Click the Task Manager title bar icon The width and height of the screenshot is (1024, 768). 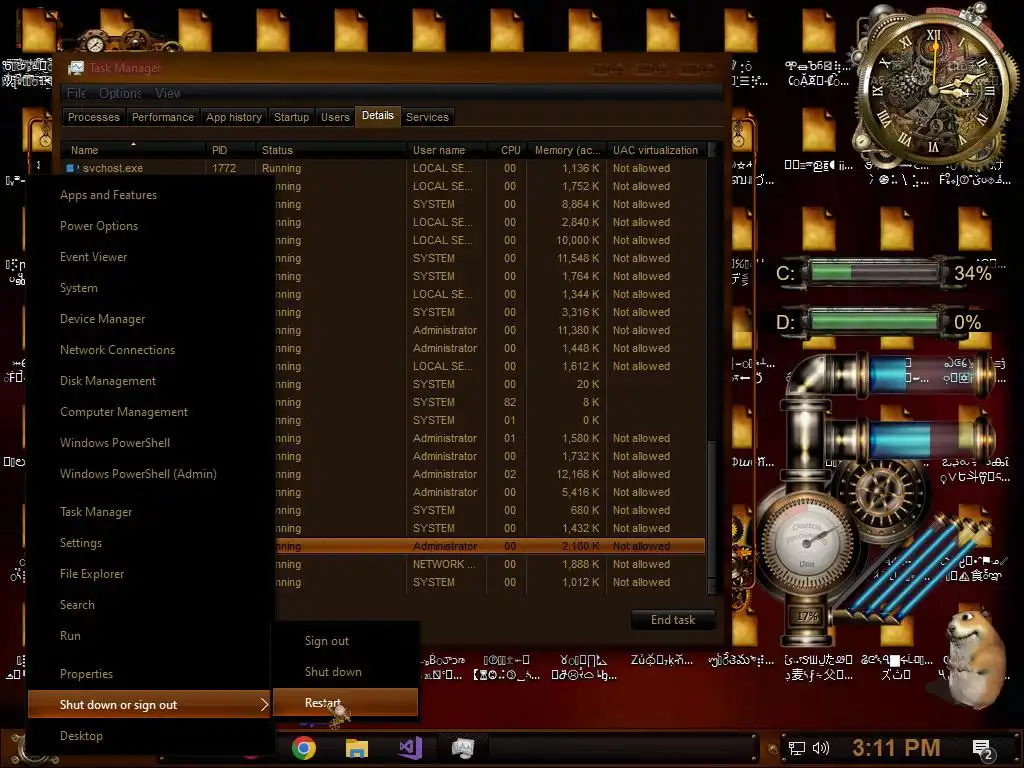click(76, 68)
